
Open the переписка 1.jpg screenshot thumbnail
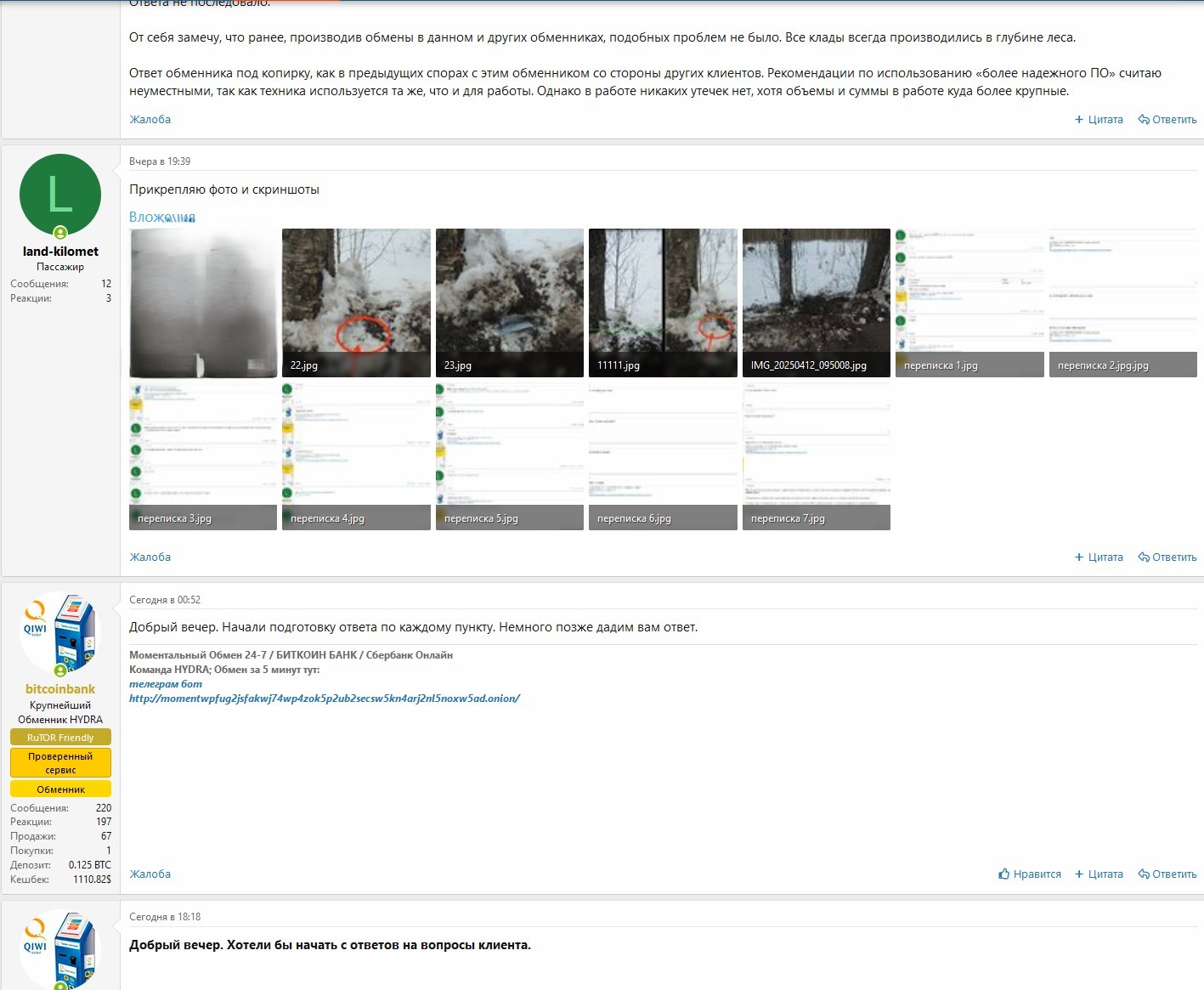969,302
